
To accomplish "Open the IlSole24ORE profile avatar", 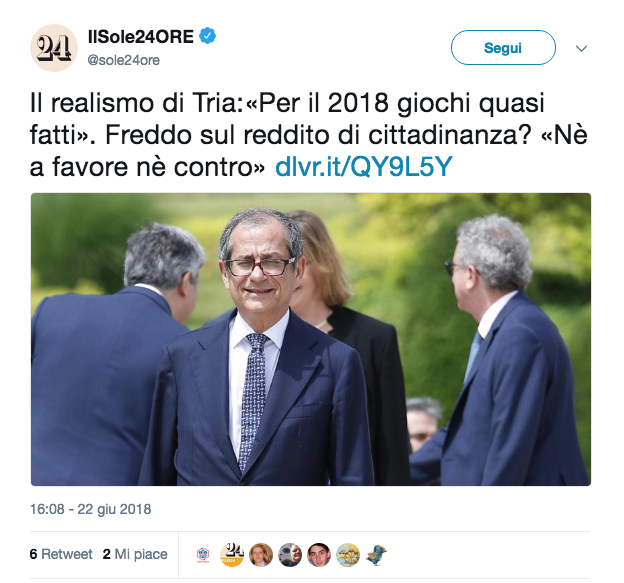I will coord(54,48).
